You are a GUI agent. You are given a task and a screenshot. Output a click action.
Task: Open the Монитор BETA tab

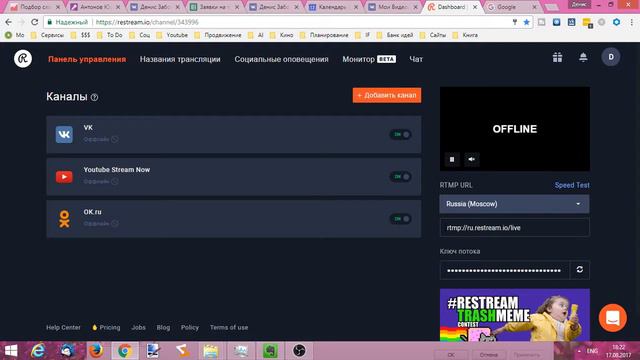coord(369,59)
